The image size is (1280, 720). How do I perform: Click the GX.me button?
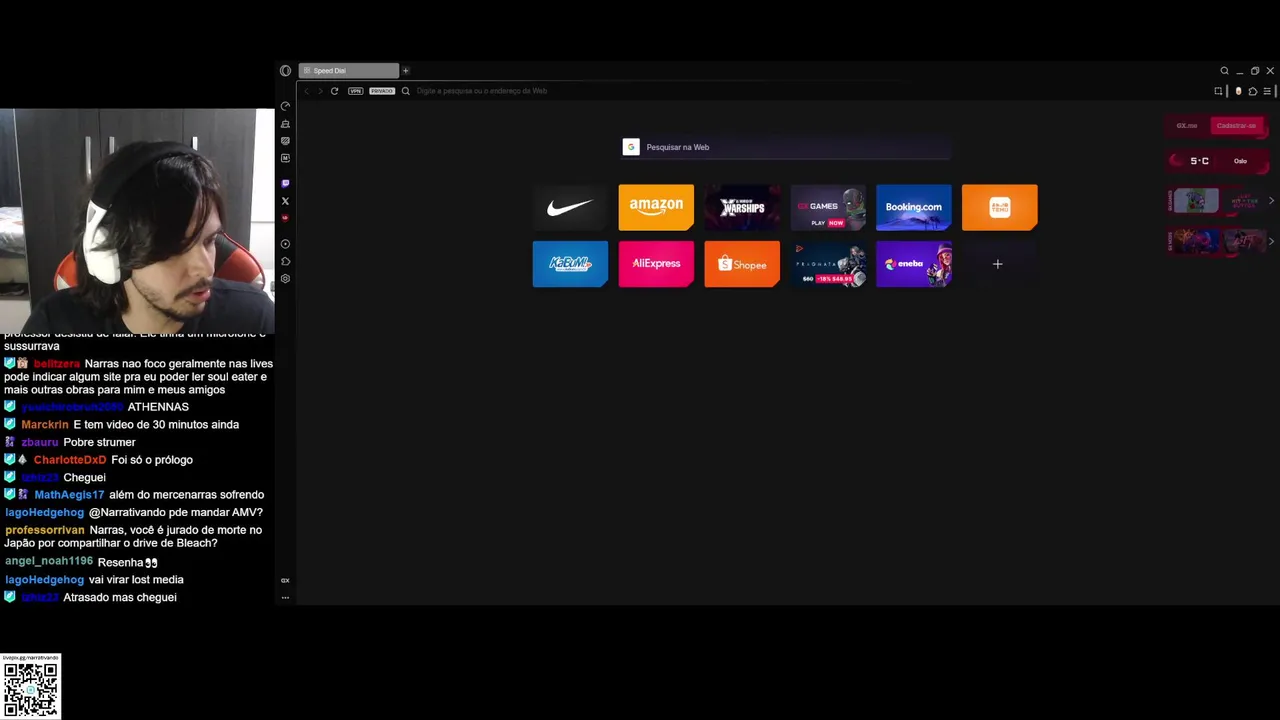point(1187,126)
